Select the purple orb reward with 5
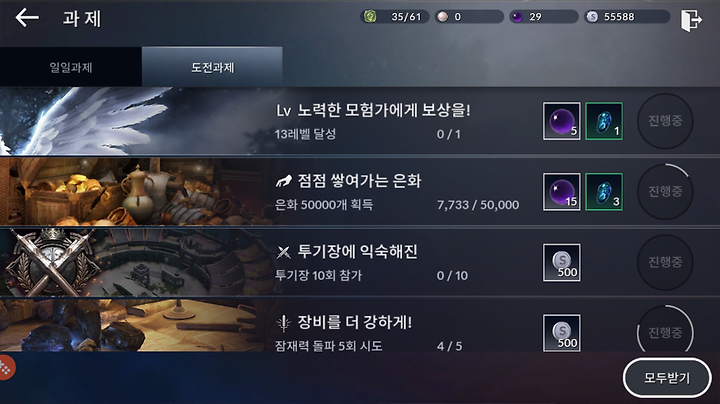720x404 pixels. click(562, 121)
